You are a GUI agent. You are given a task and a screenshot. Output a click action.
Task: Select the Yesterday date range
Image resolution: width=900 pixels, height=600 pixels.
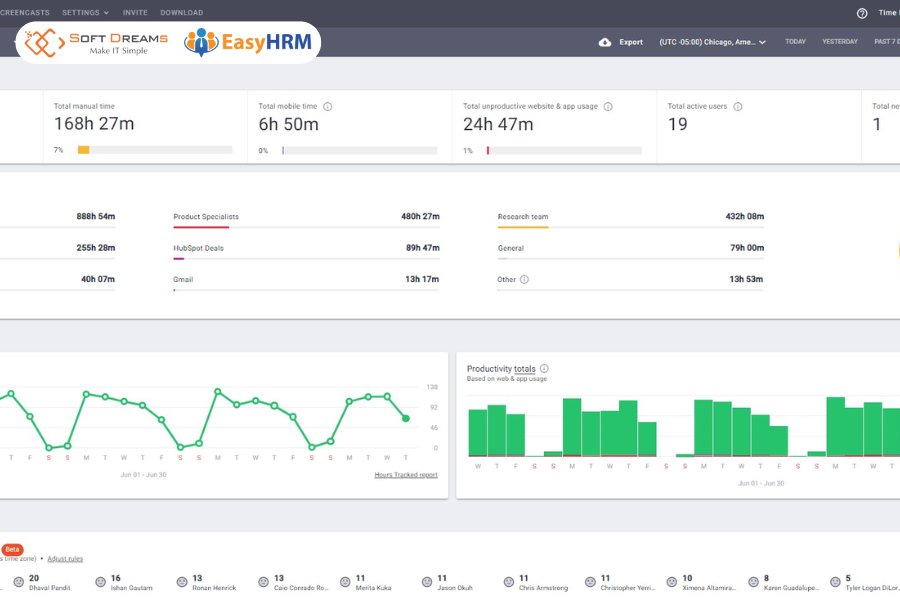(x=839, y=42)
